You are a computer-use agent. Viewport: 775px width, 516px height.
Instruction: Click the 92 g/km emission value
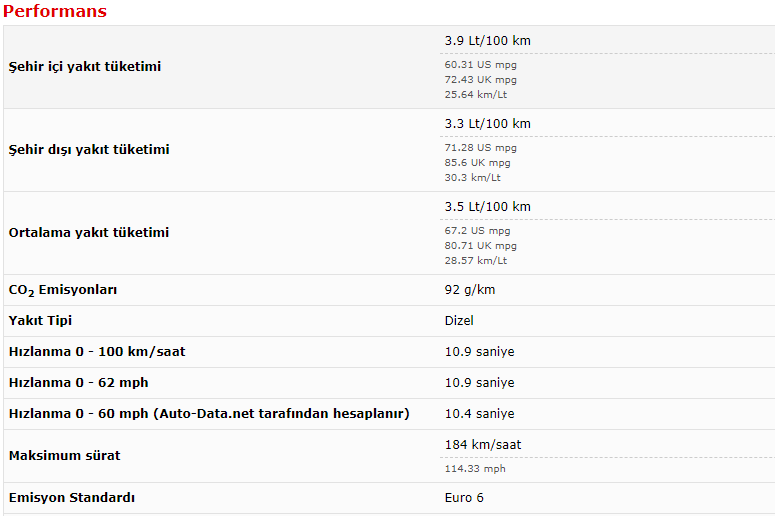[x=470, y=290]
